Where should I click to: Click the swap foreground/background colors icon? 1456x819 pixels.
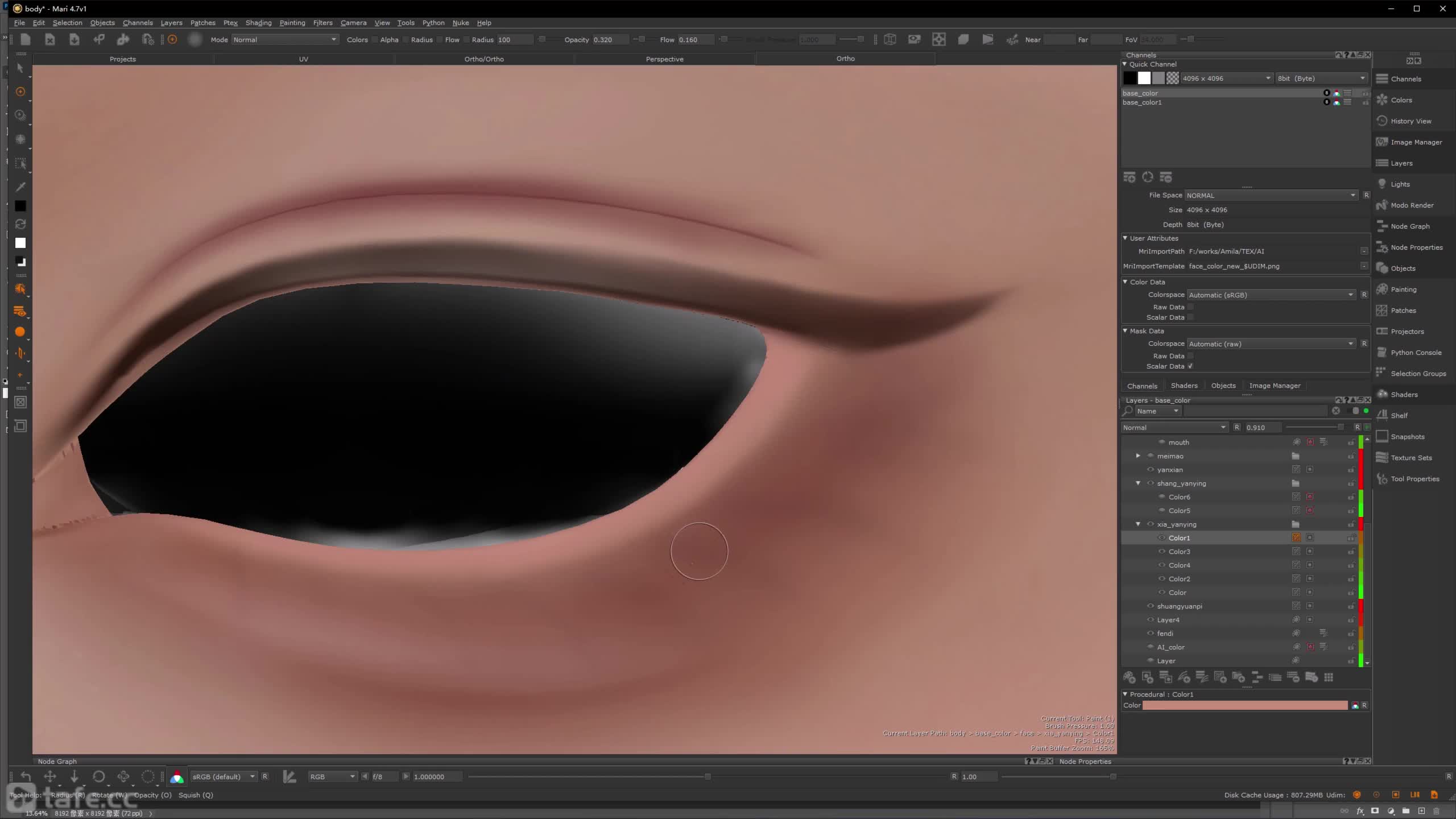coord(20,224)
